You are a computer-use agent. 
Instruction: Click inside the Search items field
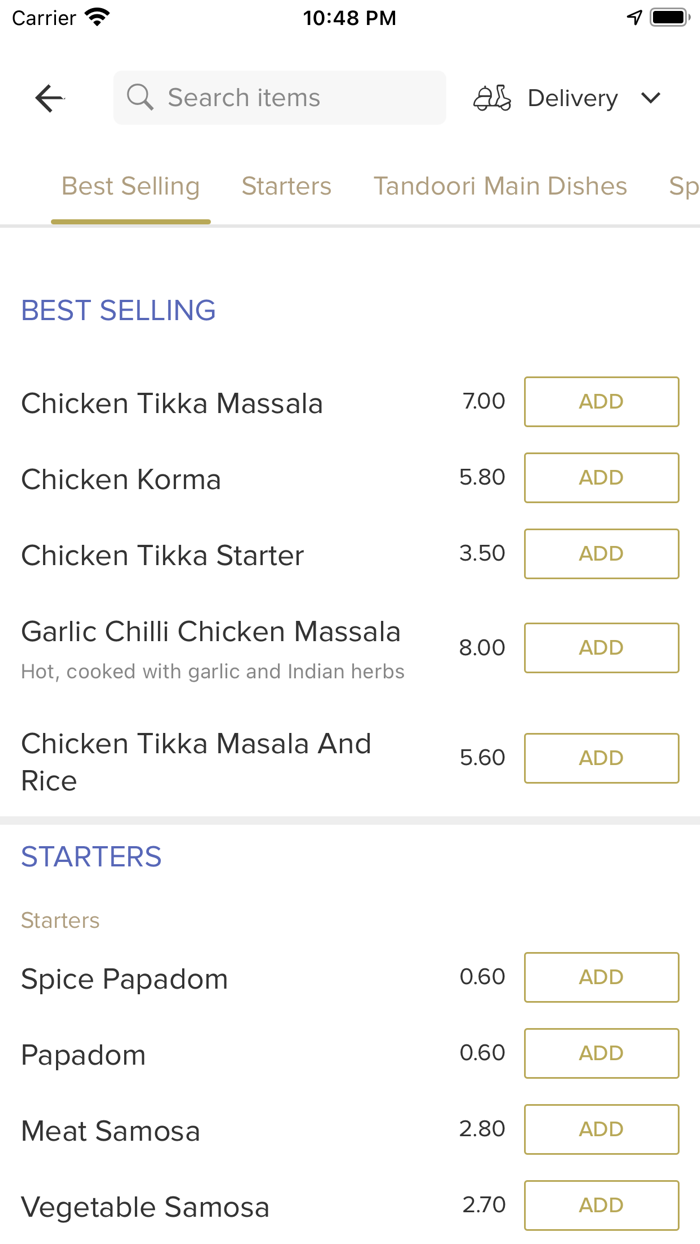tap(279, 97)
